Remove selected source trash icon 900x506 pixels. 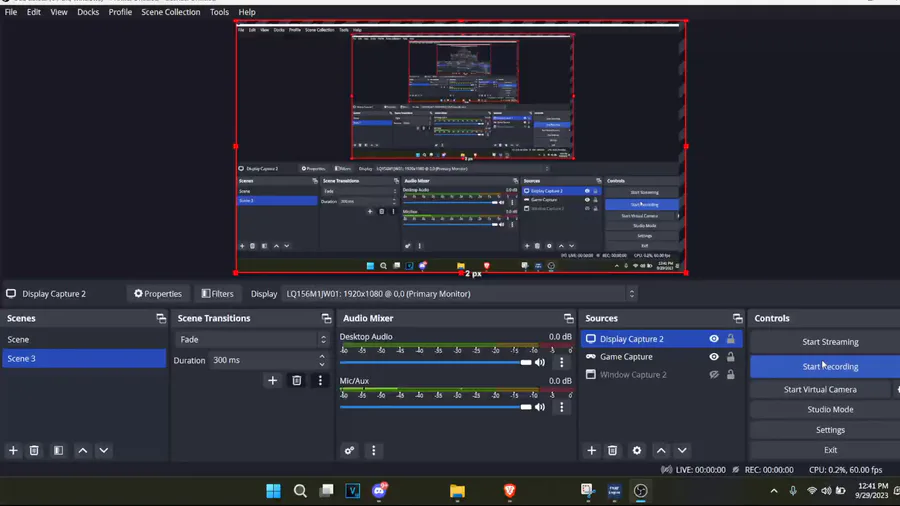pyautogui.click(x=612, y=450)
